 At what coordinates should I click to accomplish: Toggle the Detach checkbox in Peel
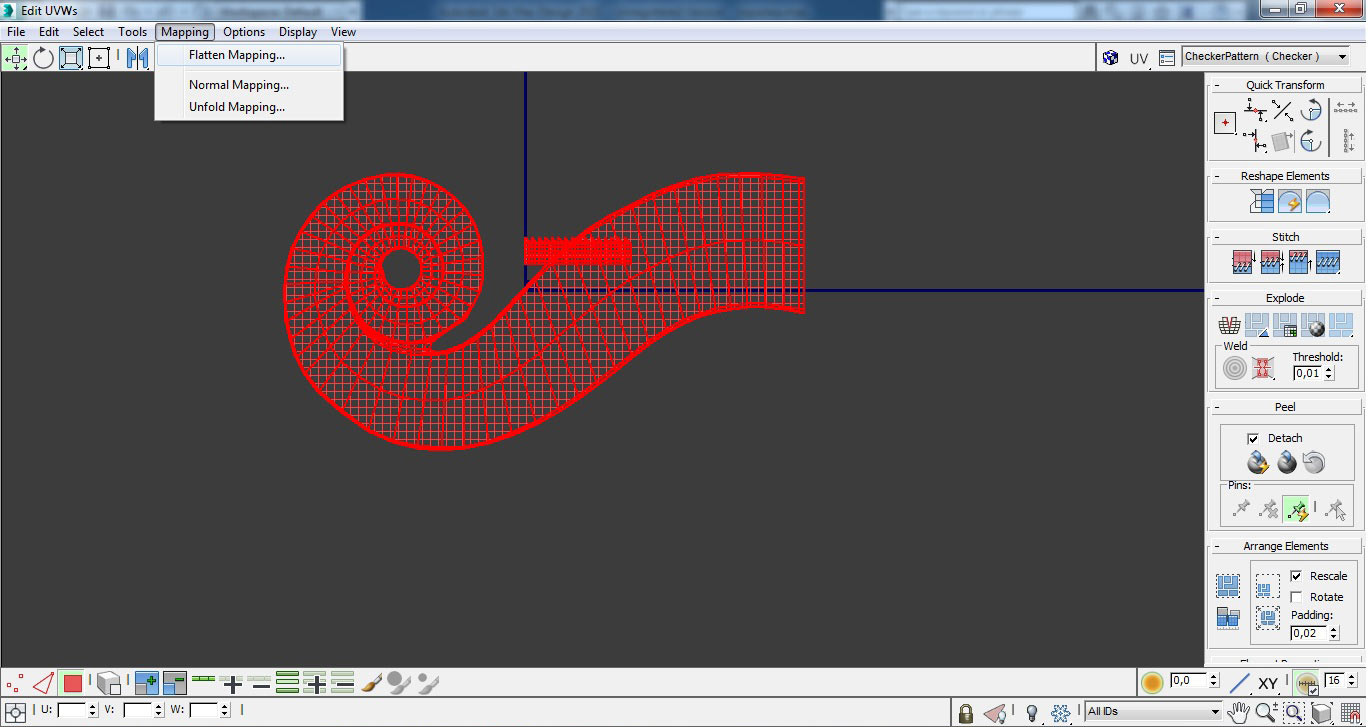tap(1253, 438)
